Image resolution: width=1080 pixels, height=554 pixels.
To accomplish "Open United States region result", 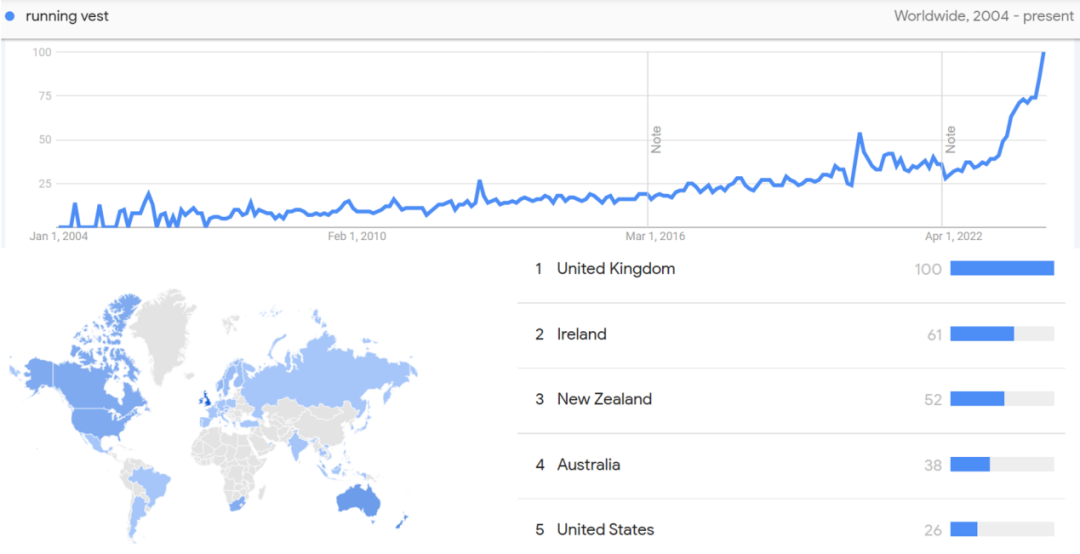I will click(605, 529).
